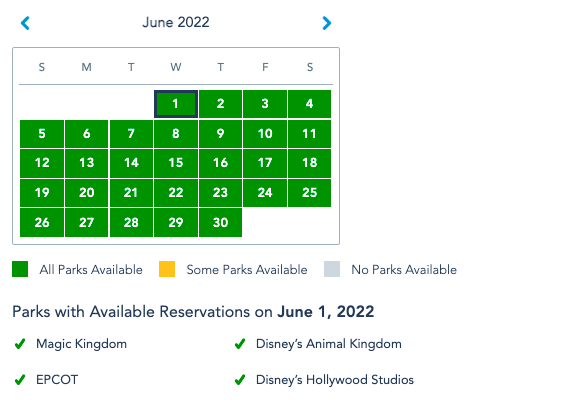This screenshot has width=574, height=410.
Task: Click the green All Parks Available swatch
Action: tap(20, 269)
